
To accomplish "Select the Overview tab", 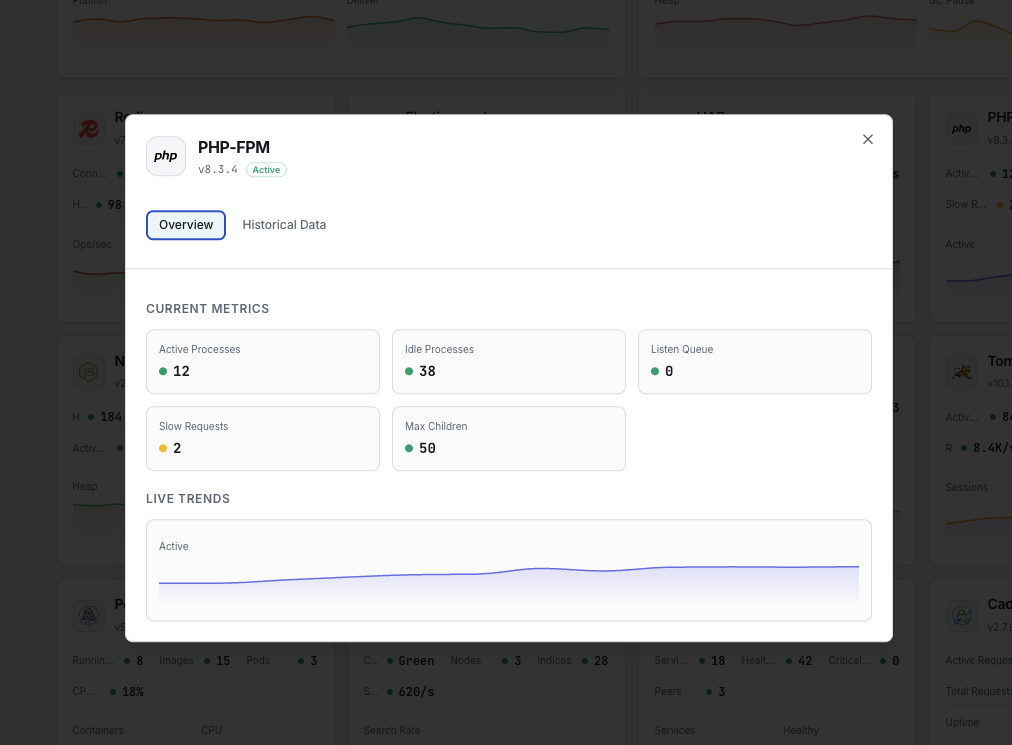I will [186, 225].
